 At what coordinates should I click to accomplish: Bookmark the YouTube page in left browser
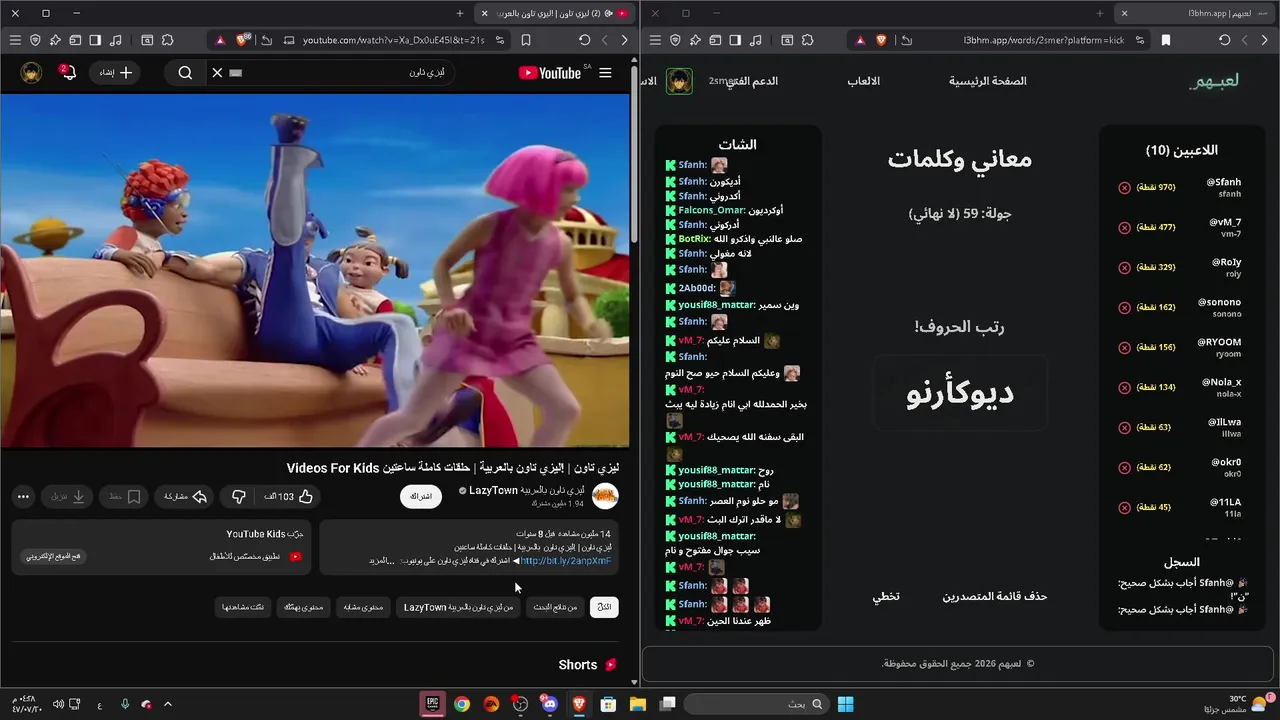pyautogui.click(x=526, y=40)
